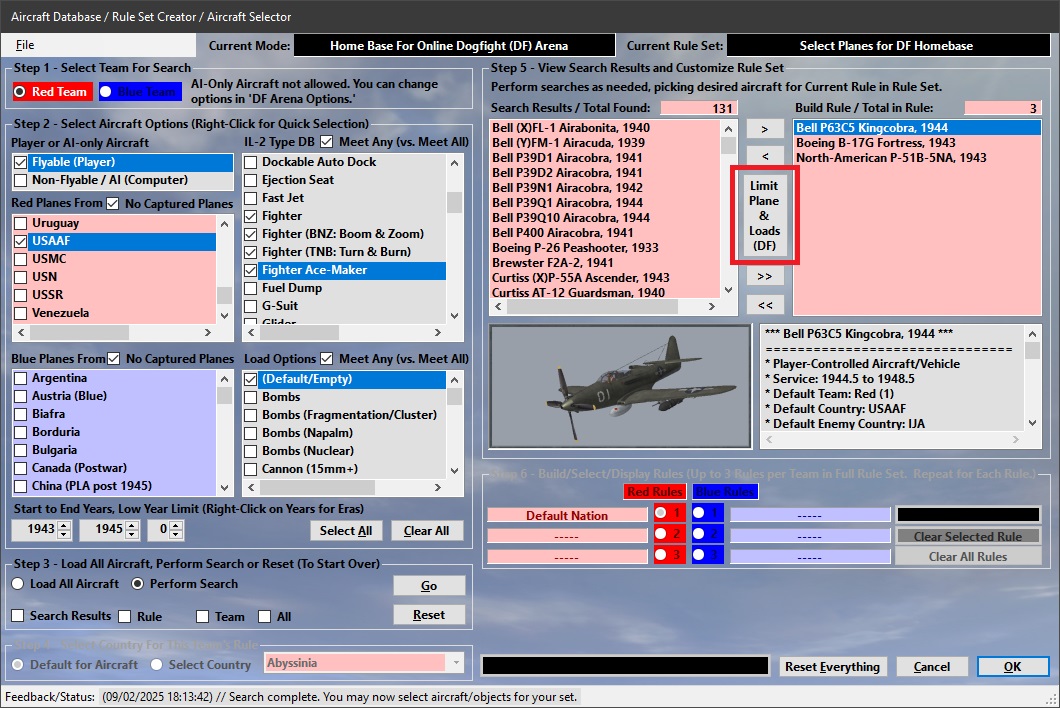Uncheck Fighter (BNZ: Boom & Zoom)
1060x708 pixels.
[251, 235]
